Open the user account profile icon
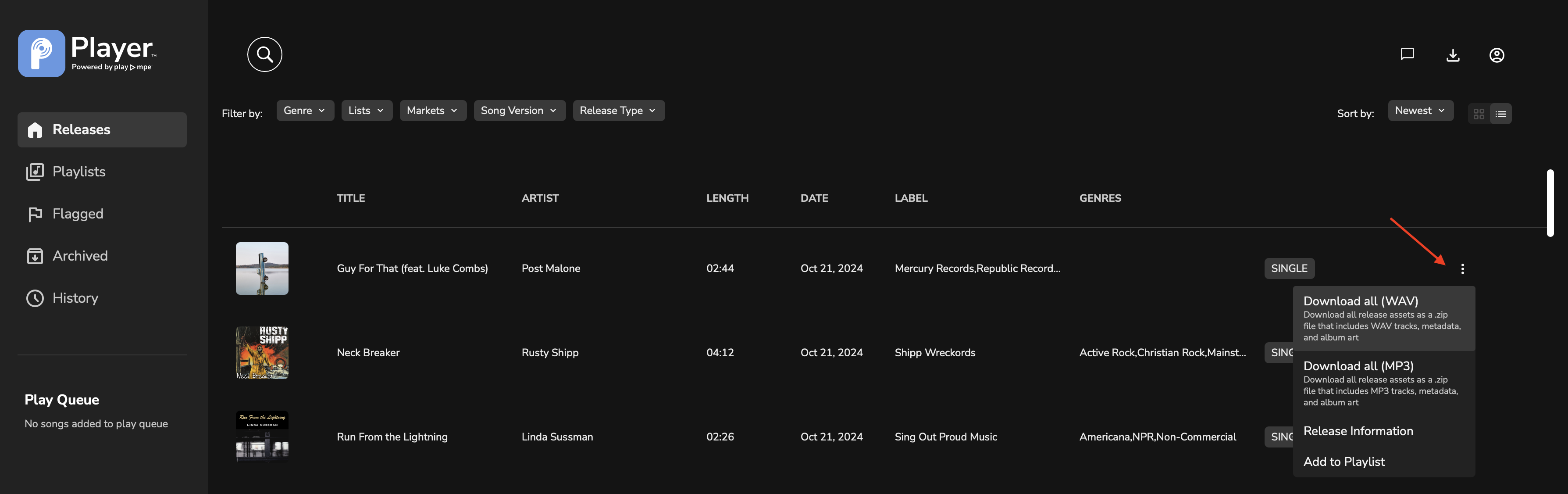The image size is (1568, 494). tap(1496, 55)
